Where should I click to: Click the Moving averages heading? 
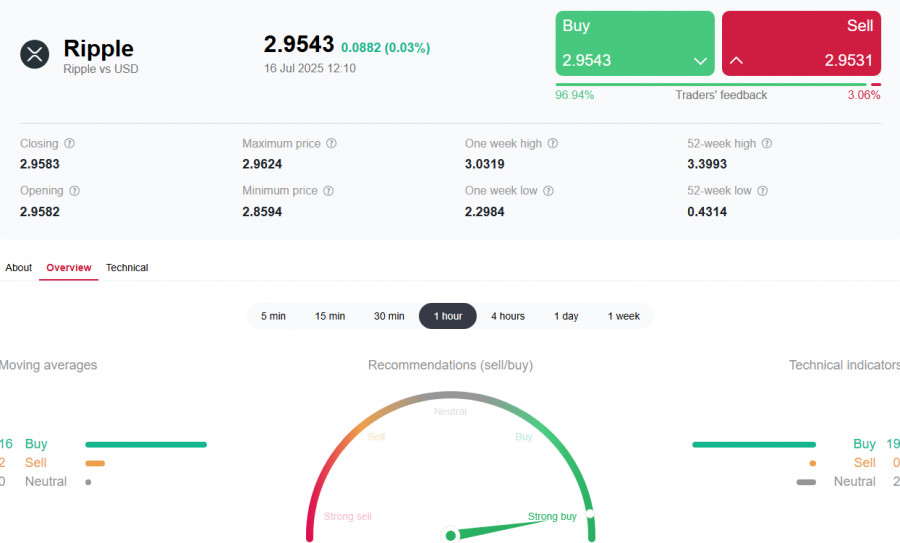click(48, 365)
